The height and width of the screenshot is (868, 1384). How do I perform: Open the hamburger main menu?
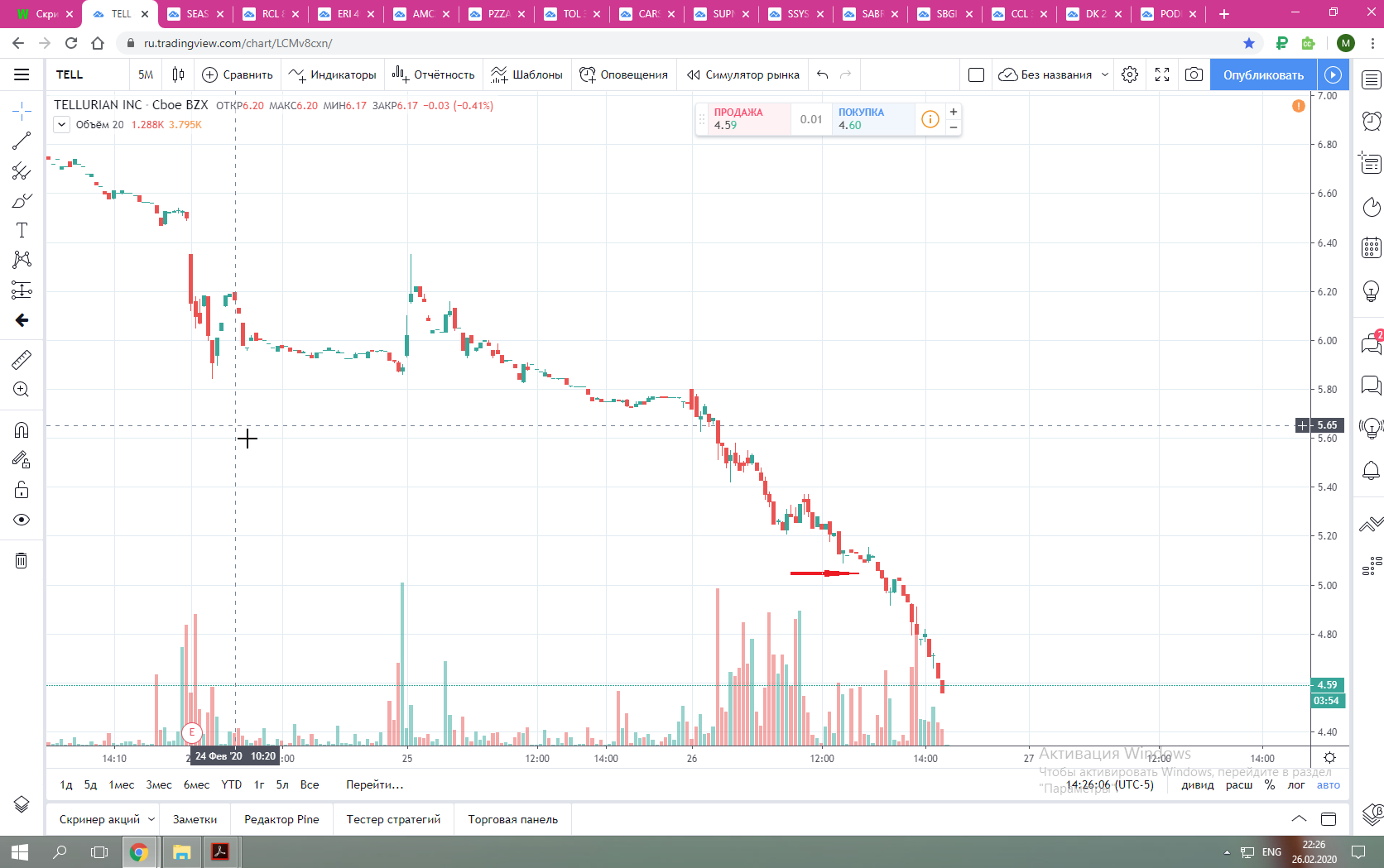pyautogui.click(x=22, y=74)
